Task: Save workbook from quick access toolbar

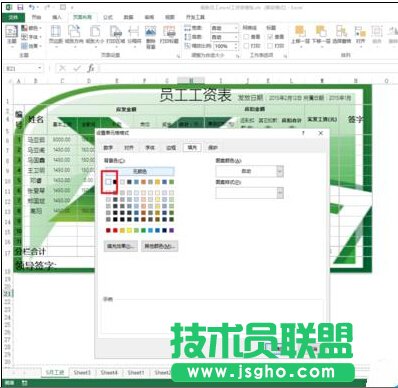Action: point(20,7)
